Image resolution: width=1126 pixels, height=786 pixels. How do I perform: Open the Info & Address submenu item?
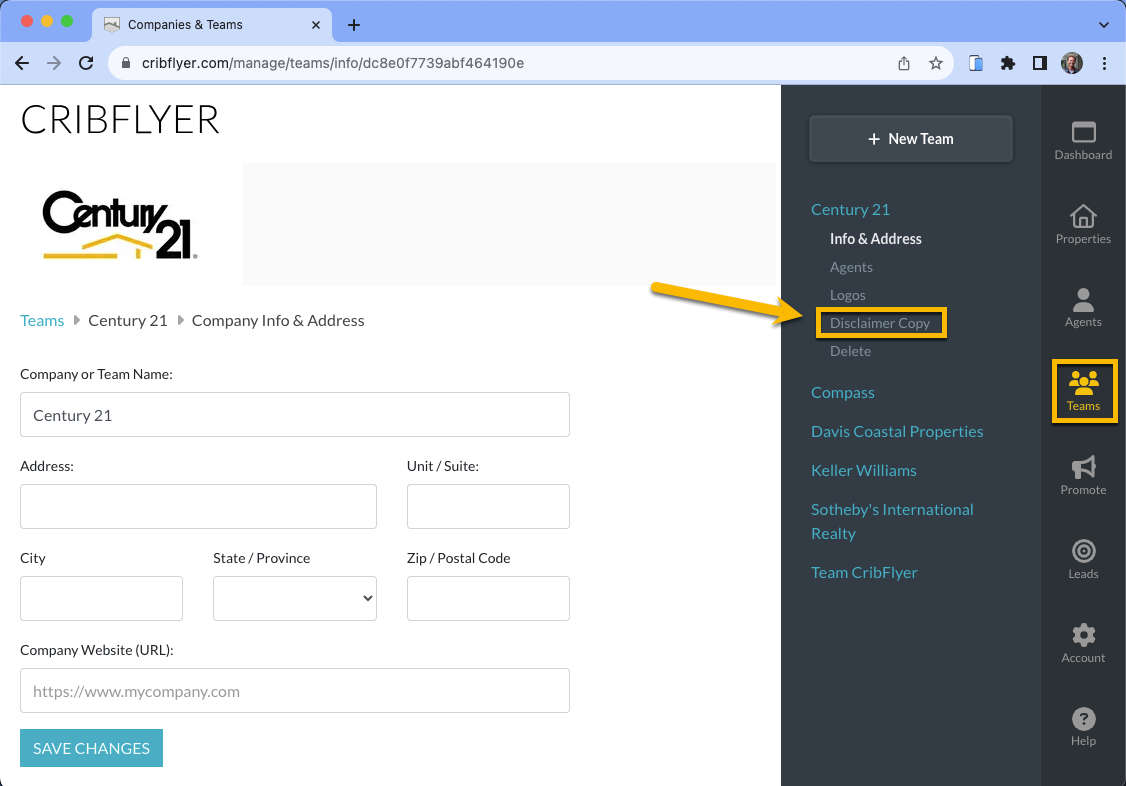point(875,238)
